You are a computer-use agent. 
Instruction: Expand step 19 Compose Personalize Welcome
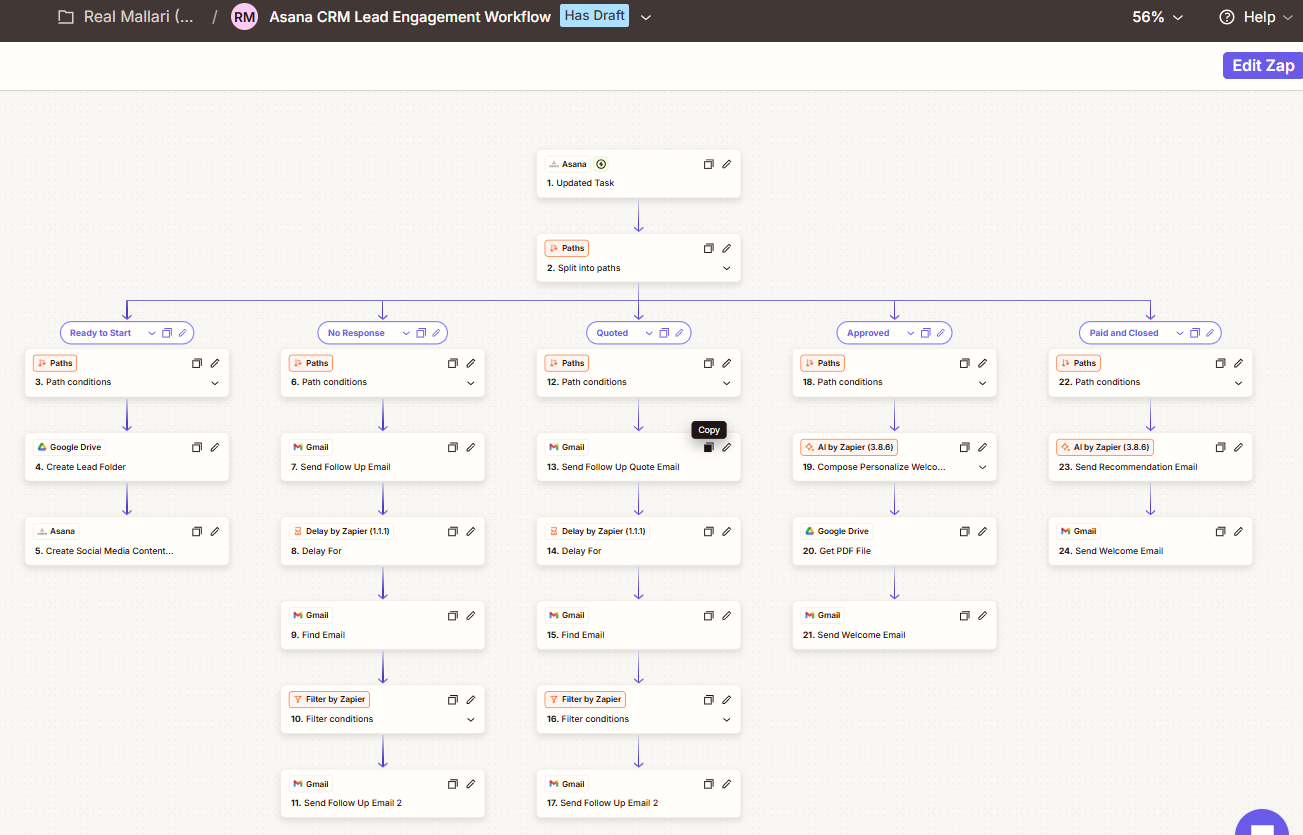(x=983, y=467)
